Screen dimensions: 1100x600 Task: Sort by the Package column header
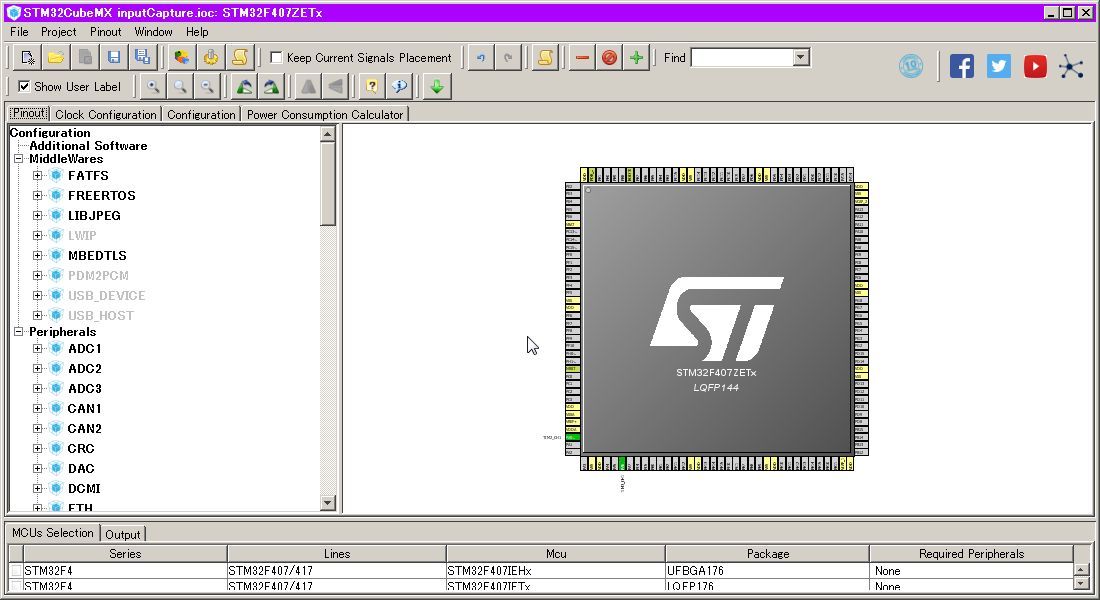point(767,554)
